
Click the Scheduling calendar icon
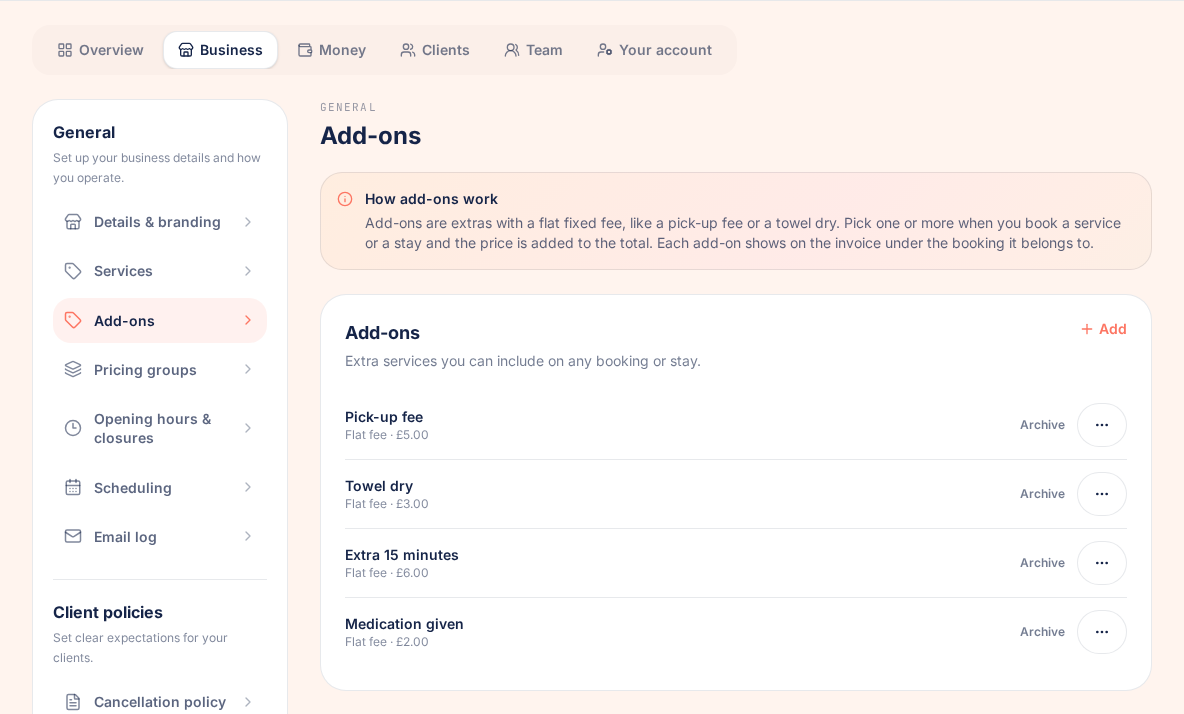72,488
